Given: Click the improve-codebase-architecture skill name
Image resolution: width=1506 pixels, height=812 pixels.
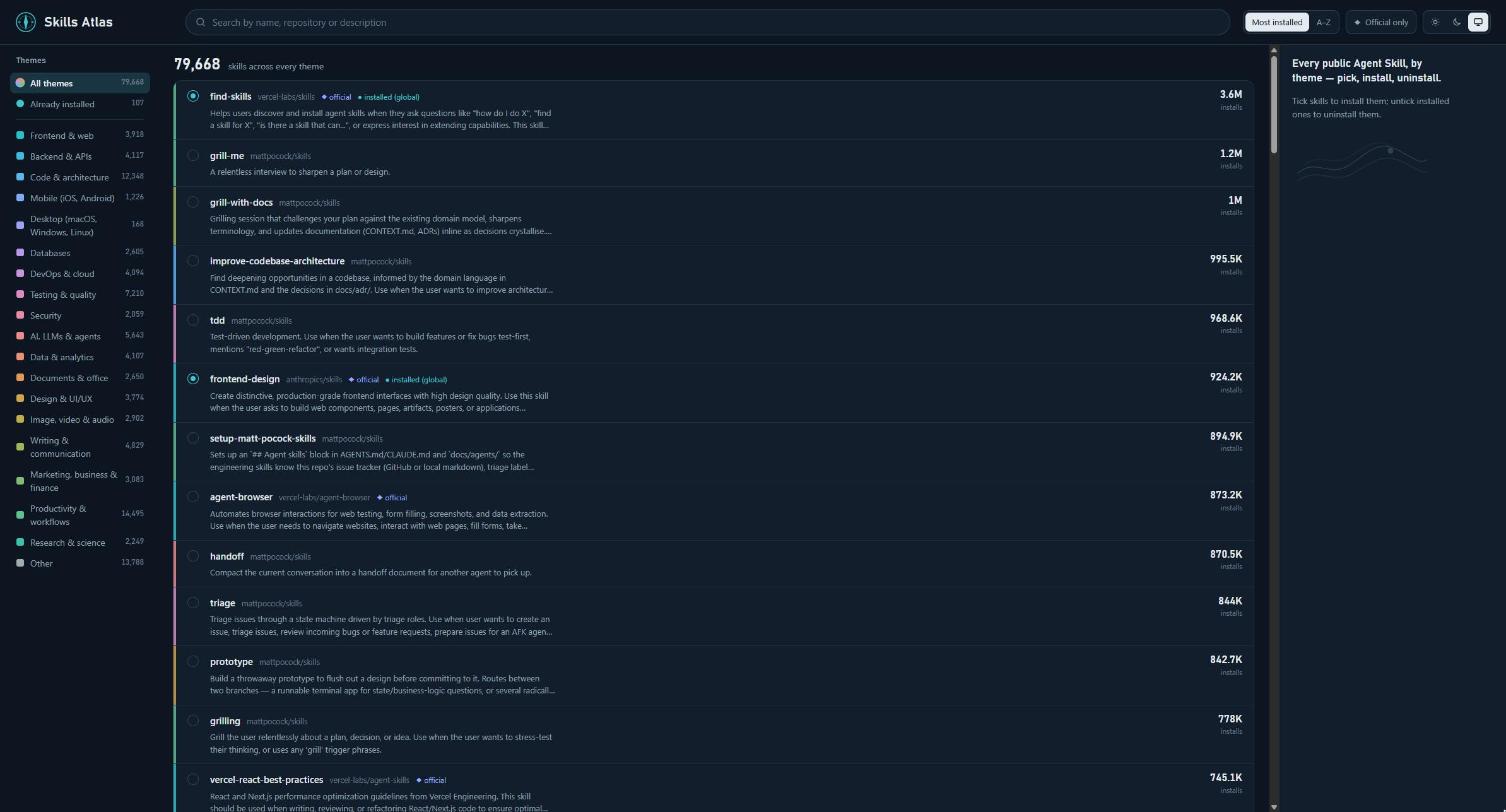Looking at the screenshot, I should [x=277, y=261].
